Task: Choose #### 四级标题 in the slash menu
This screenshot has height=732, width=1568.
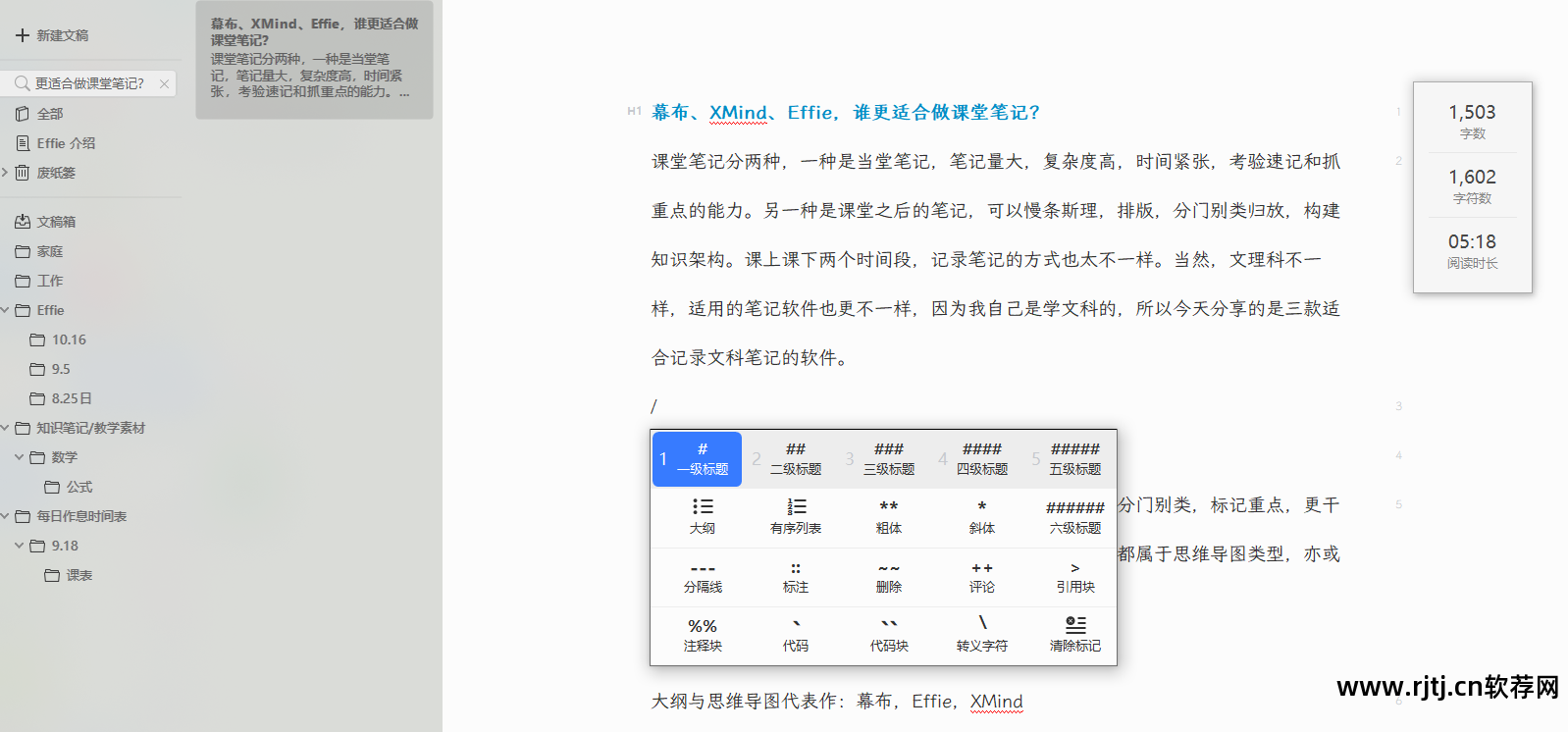Action: pos(981,459)
